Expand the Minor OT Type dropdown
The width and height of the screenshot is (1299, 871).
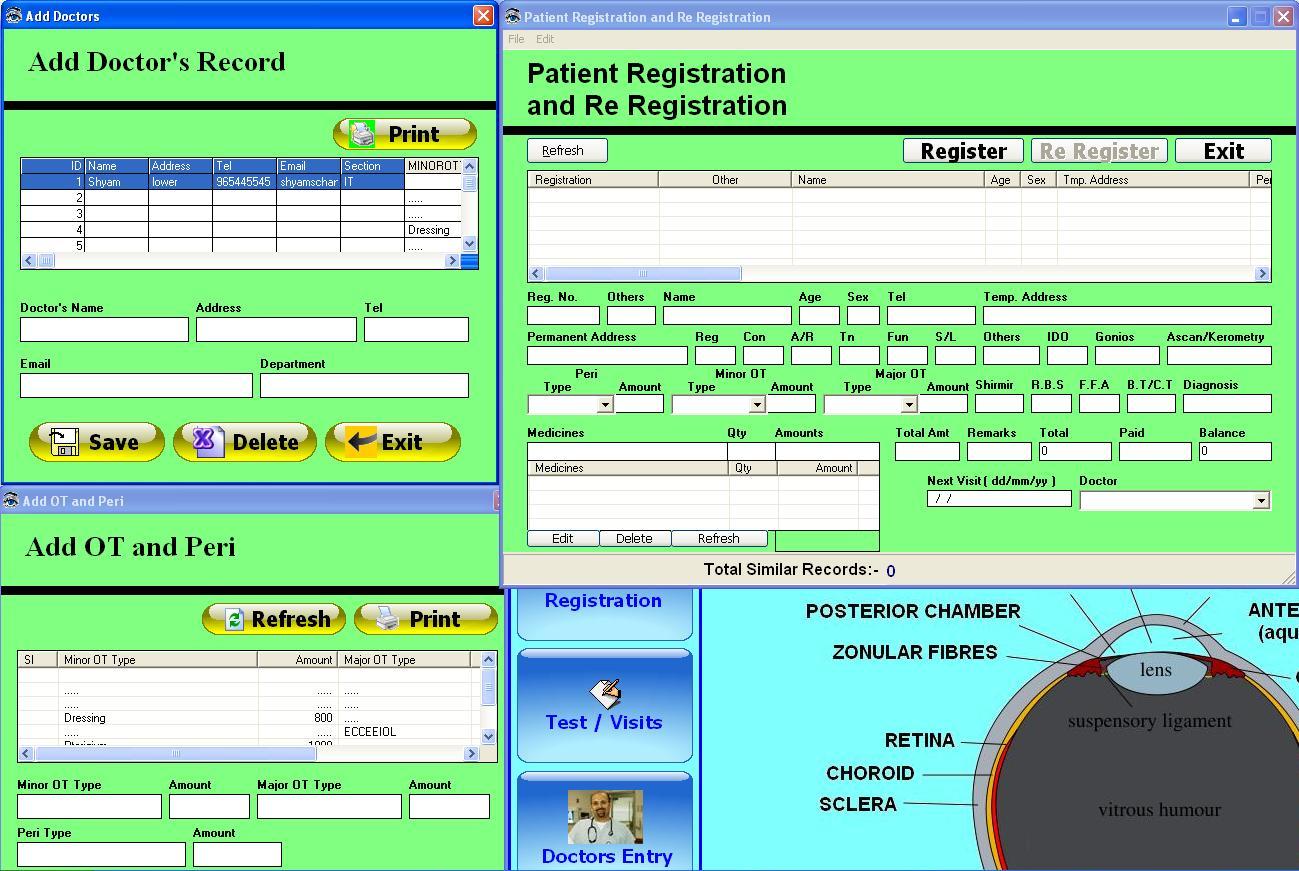point(757,405)
